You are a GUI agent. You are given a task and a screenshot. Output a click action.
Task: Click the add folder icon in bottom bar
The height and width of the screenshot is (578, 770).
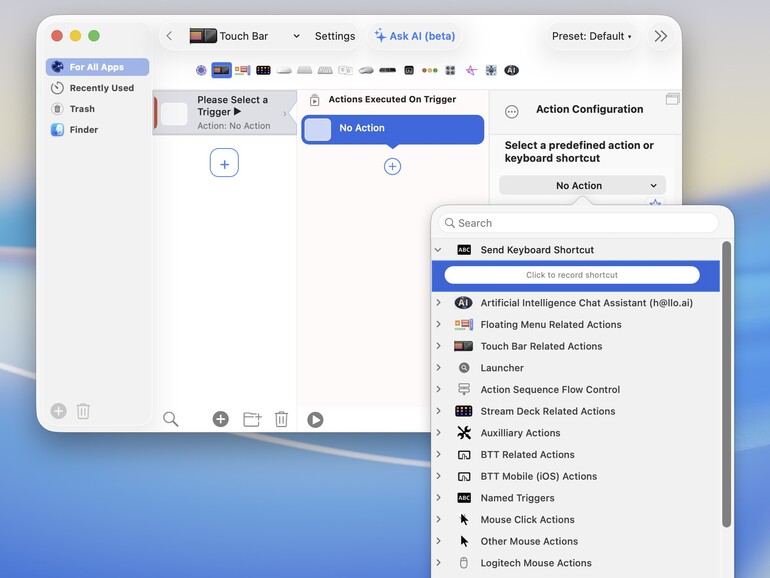[252, 419]
